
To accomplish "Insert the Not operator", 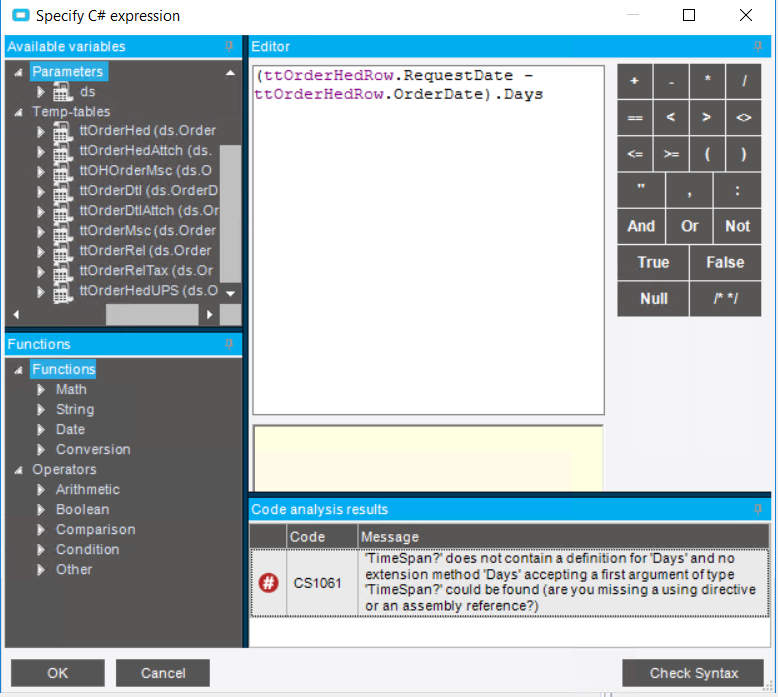I will 737,226.
